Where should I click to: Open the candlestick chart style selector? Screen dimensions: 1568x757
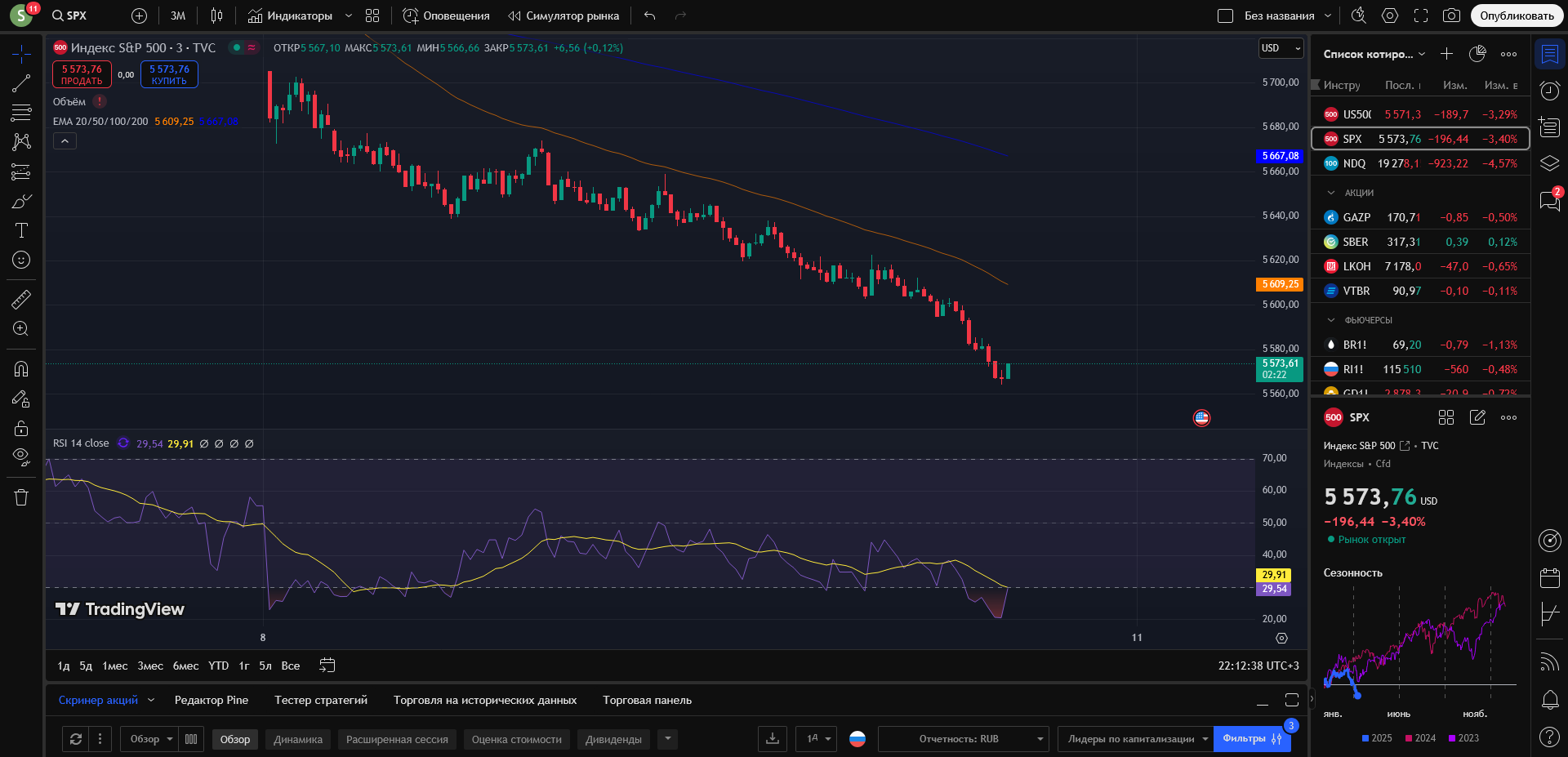pos(216,16)
